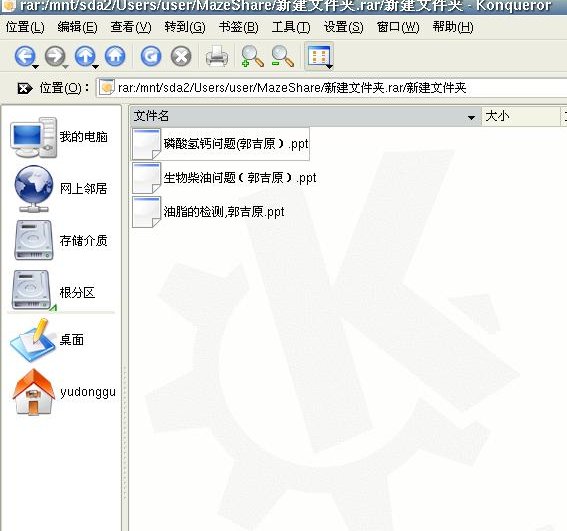Open the 书签(B) menu

pyautogui.click(x=238, y=27)
